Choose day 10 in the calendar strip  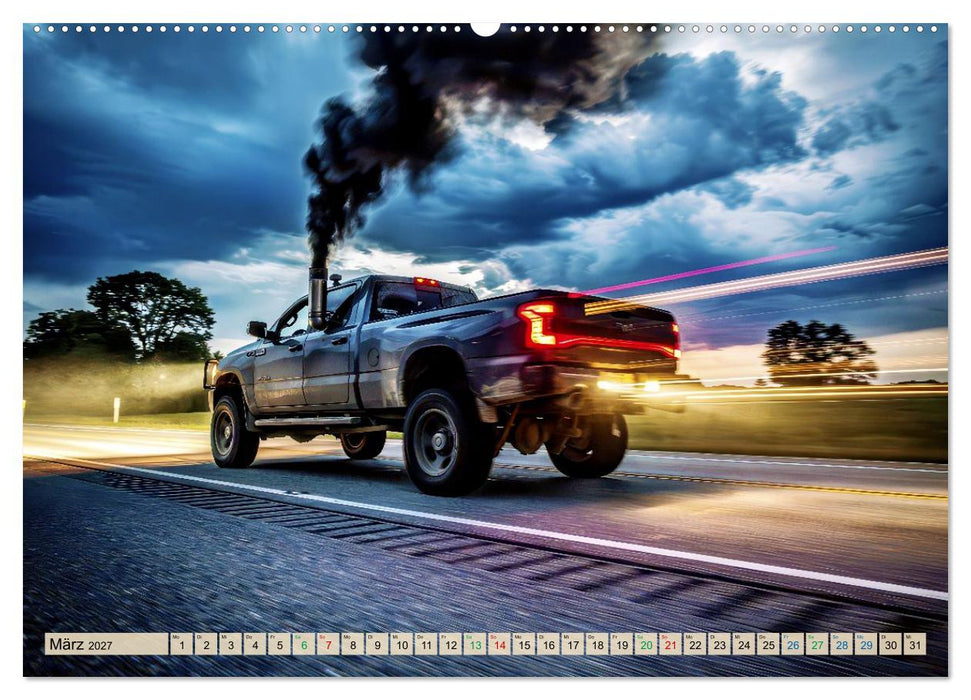point(402,644)
